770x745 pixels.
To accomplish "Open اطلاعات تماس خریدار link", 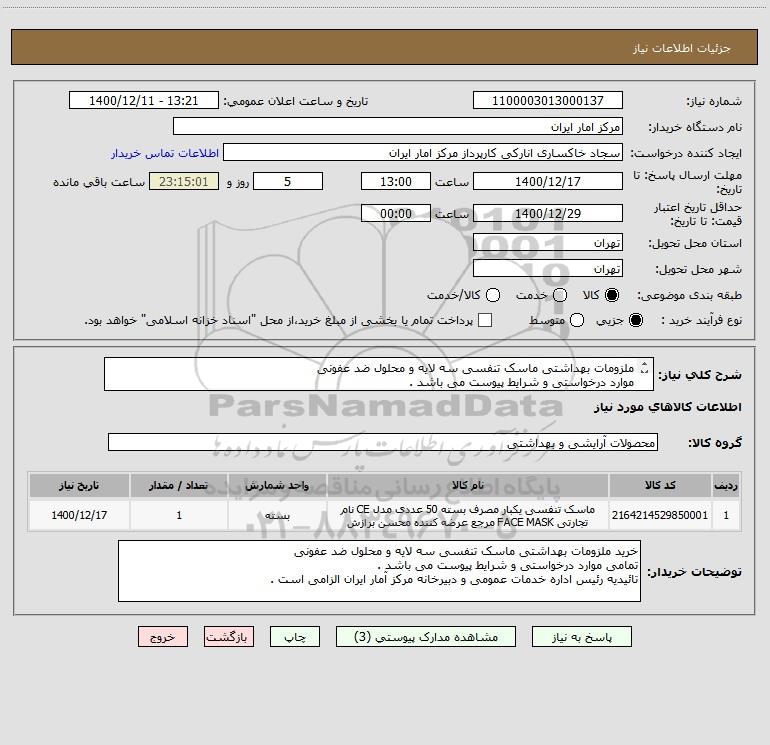I will tap(165, 153).
